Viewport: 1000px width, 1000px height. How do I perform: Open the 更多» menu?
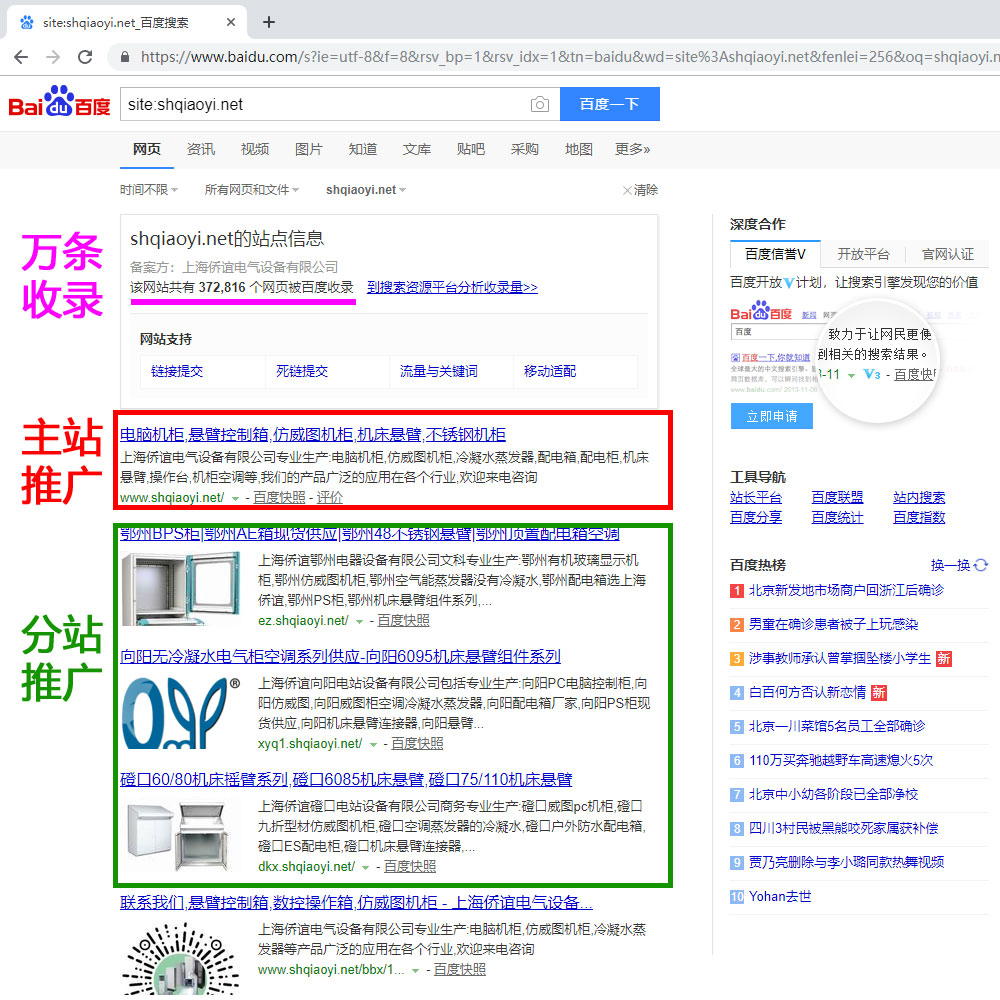click(x=633, y=149)
